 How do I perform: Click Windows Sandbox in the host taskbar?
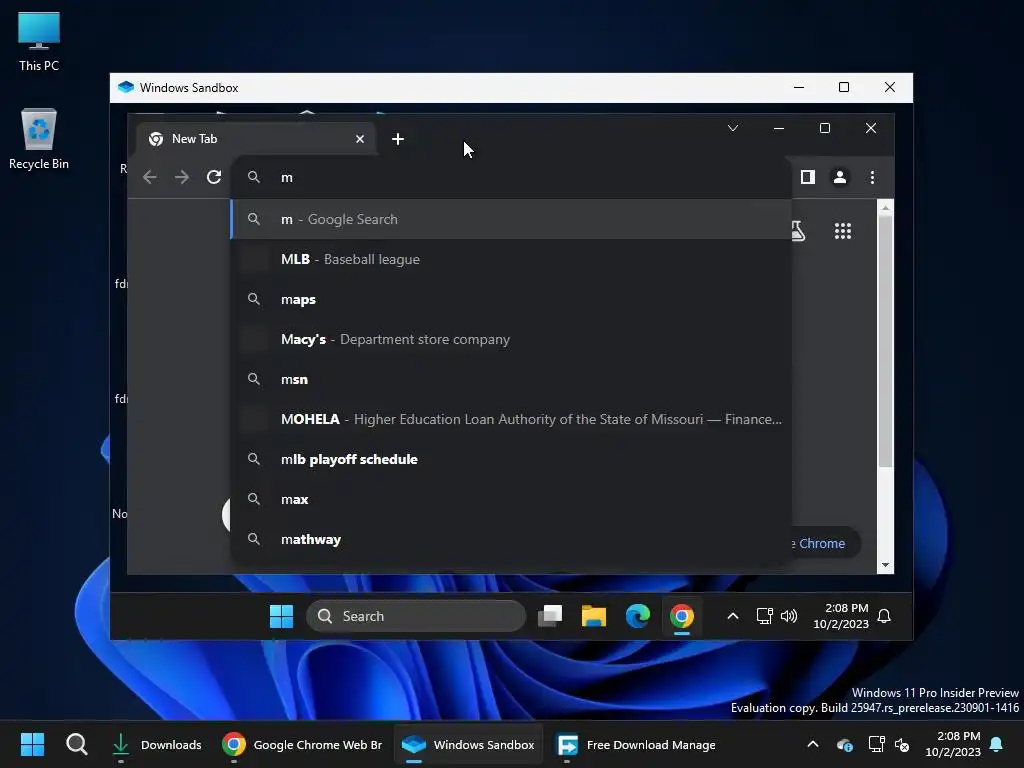point(468,744)
